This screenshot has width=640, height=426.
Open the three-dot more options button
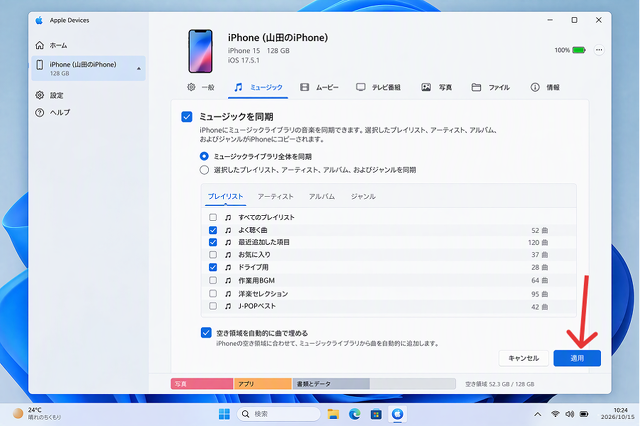pyautogui.click(x=599, y=50)
